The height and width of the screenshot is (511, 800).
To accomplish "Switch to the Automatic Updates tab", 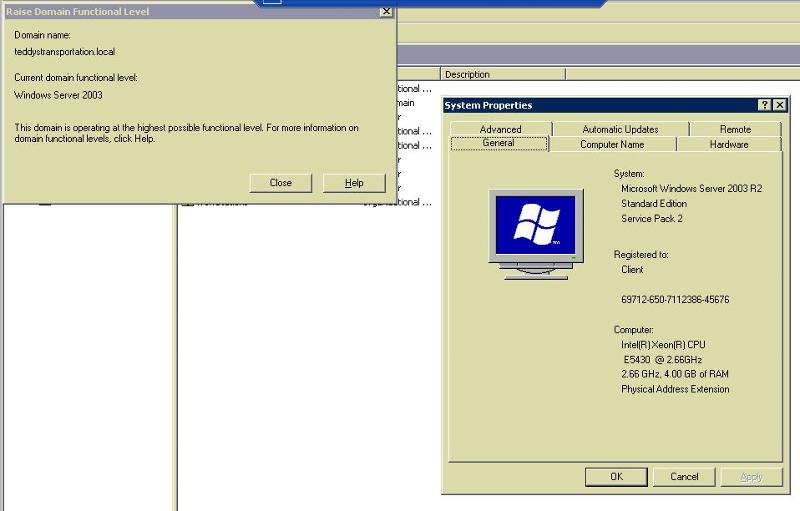I will pos(620,129).
